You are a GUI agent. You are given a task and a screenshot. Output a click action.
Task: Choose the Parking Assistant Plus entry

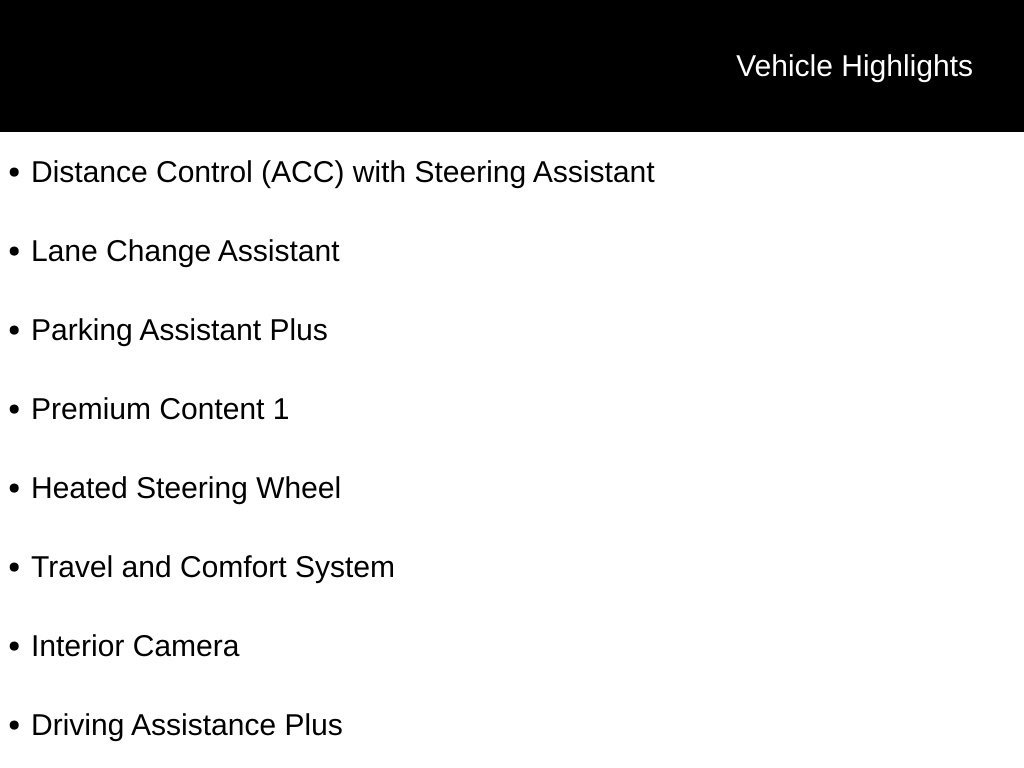coord(180,330)
